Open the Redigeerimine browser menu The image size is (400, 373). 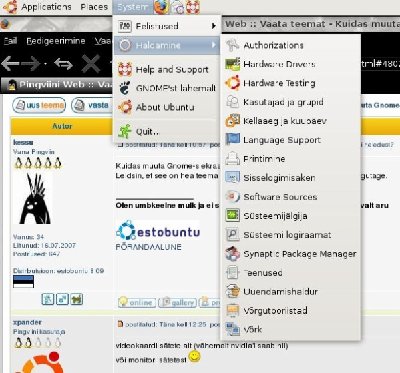(x=56, y=41)
